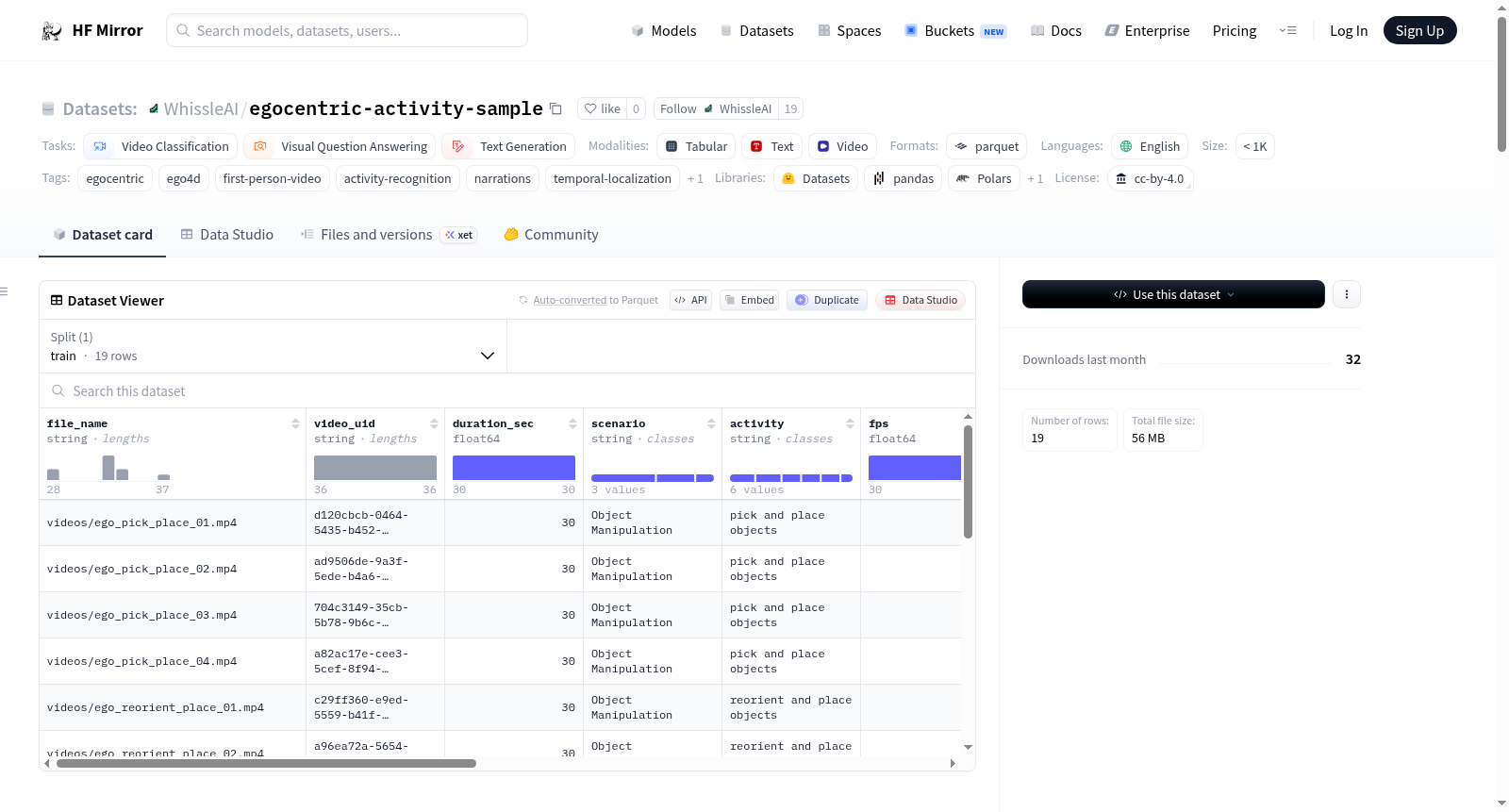Go to Datasets in top navigation
This screenshot has width=1509, height=812.
pos(756,31)
